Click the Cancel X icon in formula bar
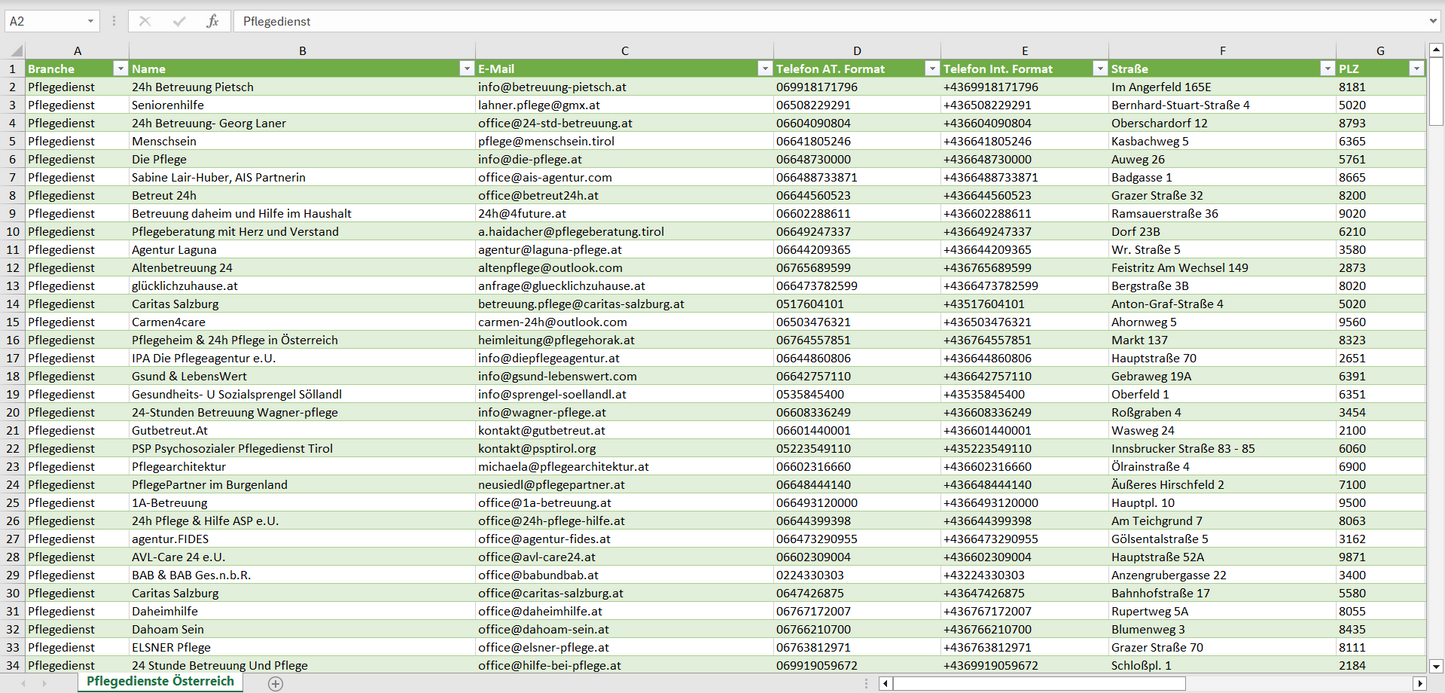Screen dimensions: 1445x693 tap(145, 21)
